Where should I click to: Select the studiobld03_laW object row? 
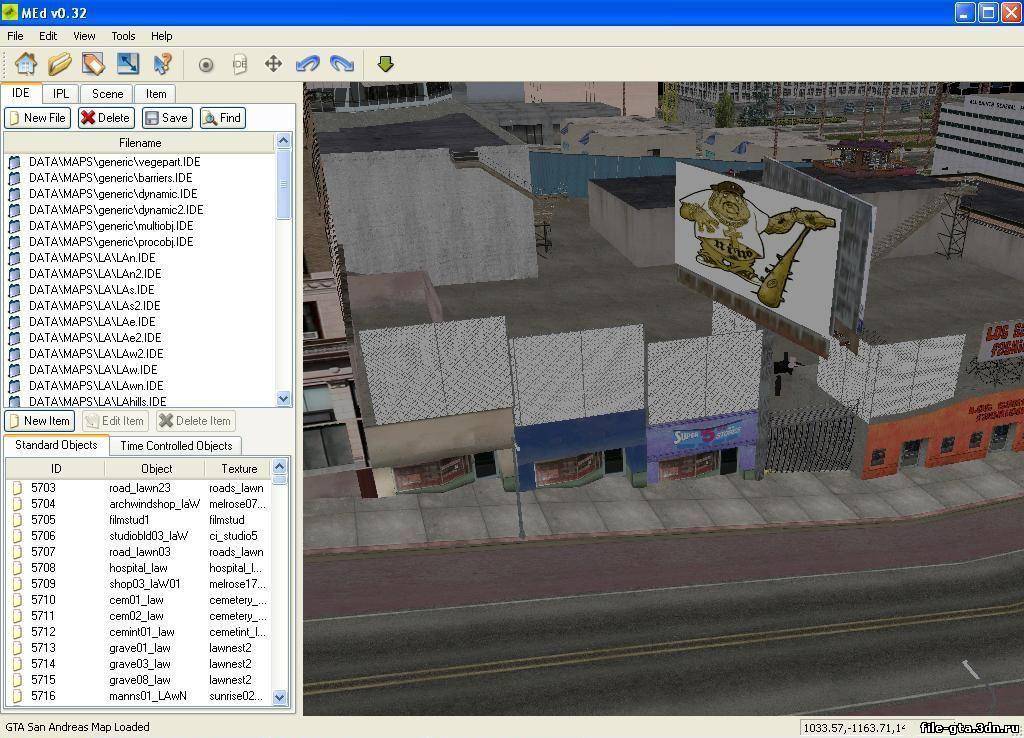tap(139, 536)
